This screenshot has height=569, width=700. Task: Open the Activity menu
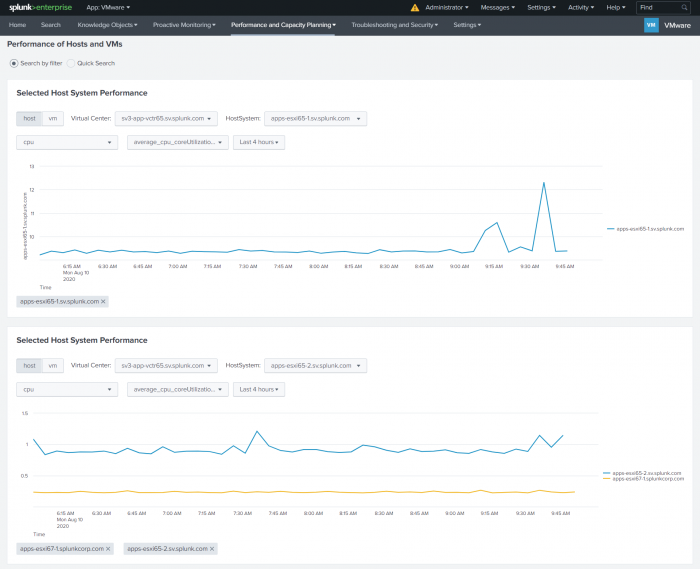click(x=581, y=8)
